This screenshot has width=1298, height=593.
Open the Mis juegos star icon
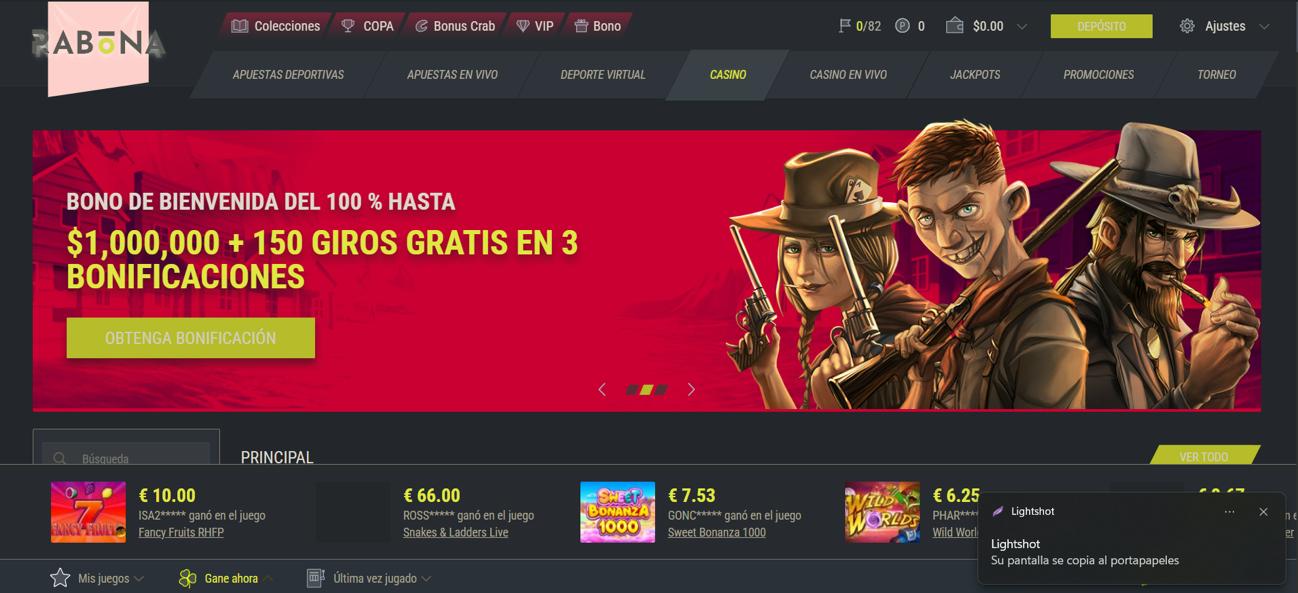coord(60,578)
